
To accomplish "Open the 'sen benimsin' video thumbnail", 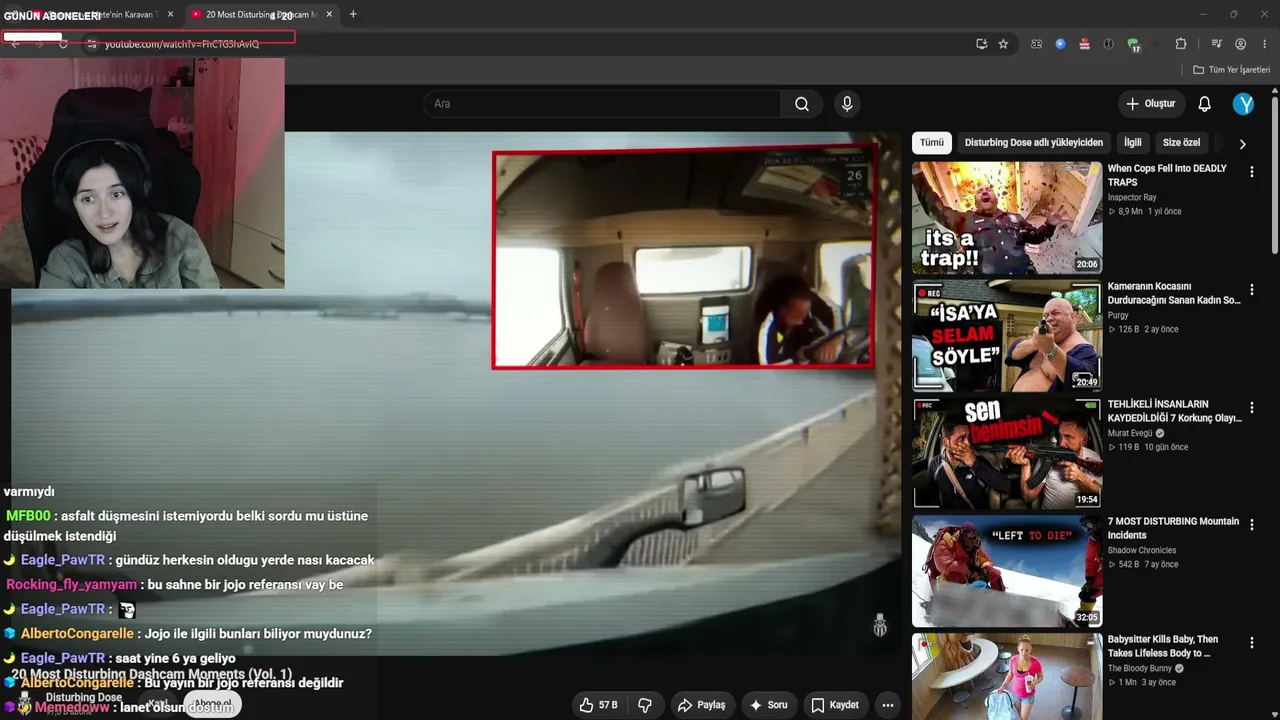I will 1007,453.
